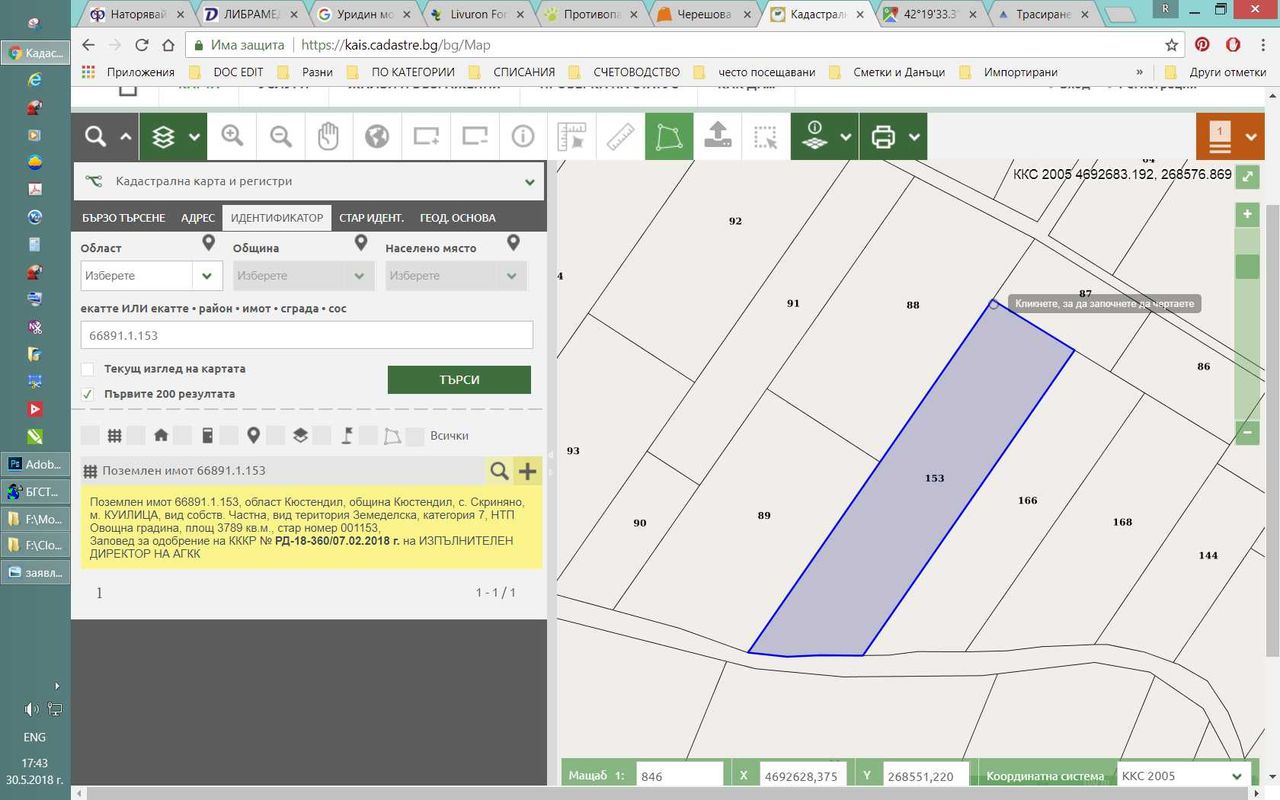Viewport: 1280px width, 800px height.
Task: Click the Мащаб scale field 846
Action: pyautogui.click(x=679, y=776)
